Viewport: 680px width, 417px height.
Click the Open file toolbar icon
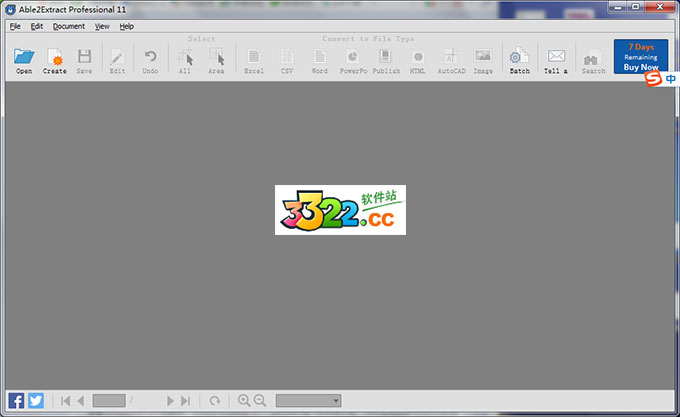(x=24, y=58)
